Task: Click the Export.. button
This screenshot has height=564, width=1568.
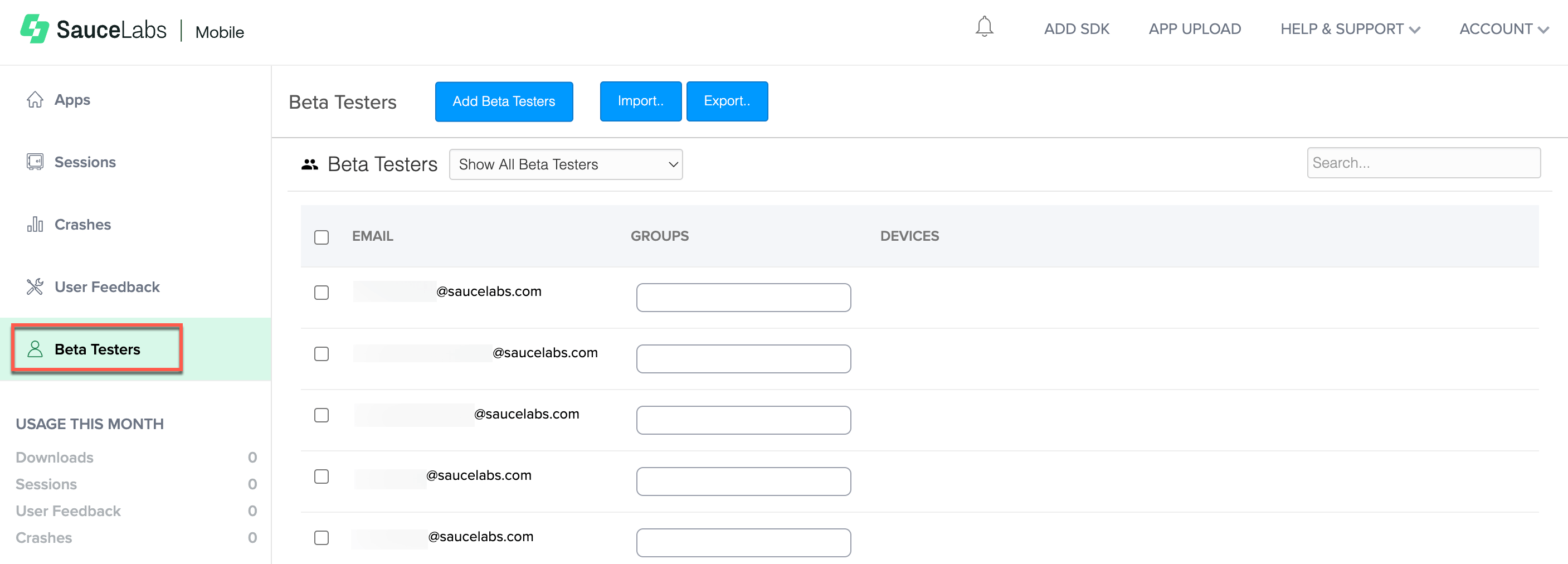Action: pyautogui.click(x=727, y=101)
